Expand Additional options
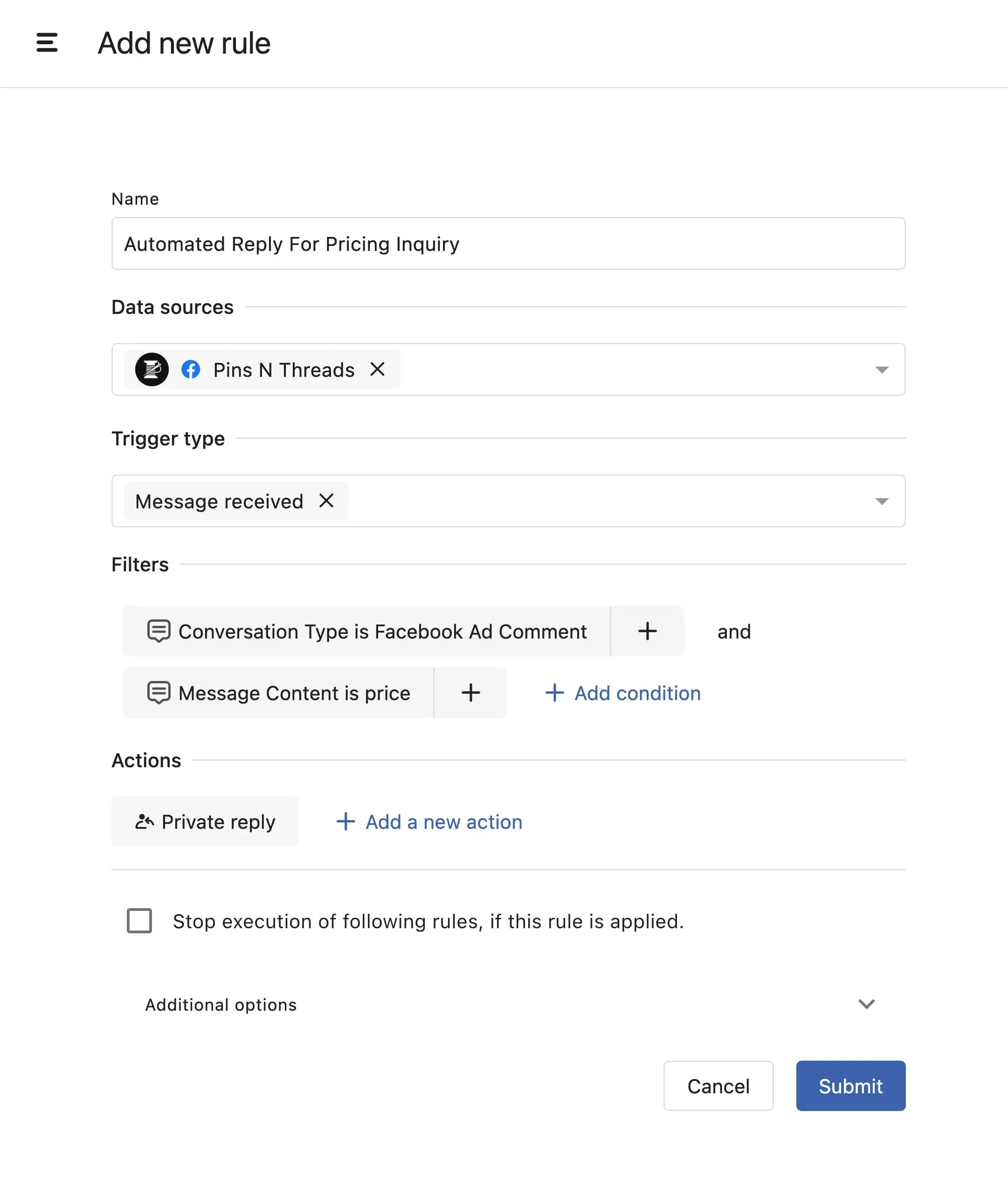Viewport: 1008px width, 1181px height. (865, 1004)
